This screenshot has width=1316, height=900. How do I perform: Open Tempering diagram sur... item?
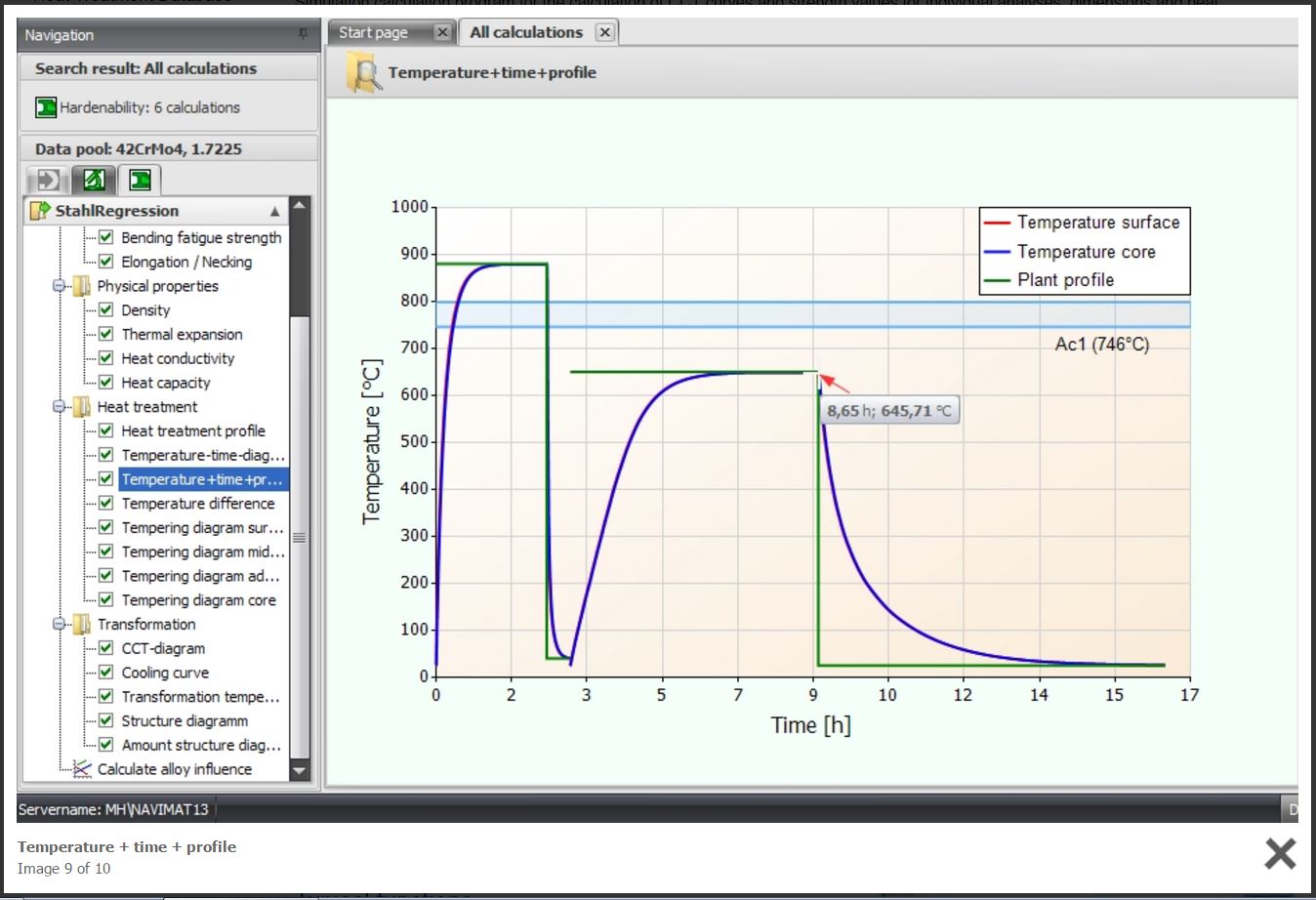coord(202,528)
